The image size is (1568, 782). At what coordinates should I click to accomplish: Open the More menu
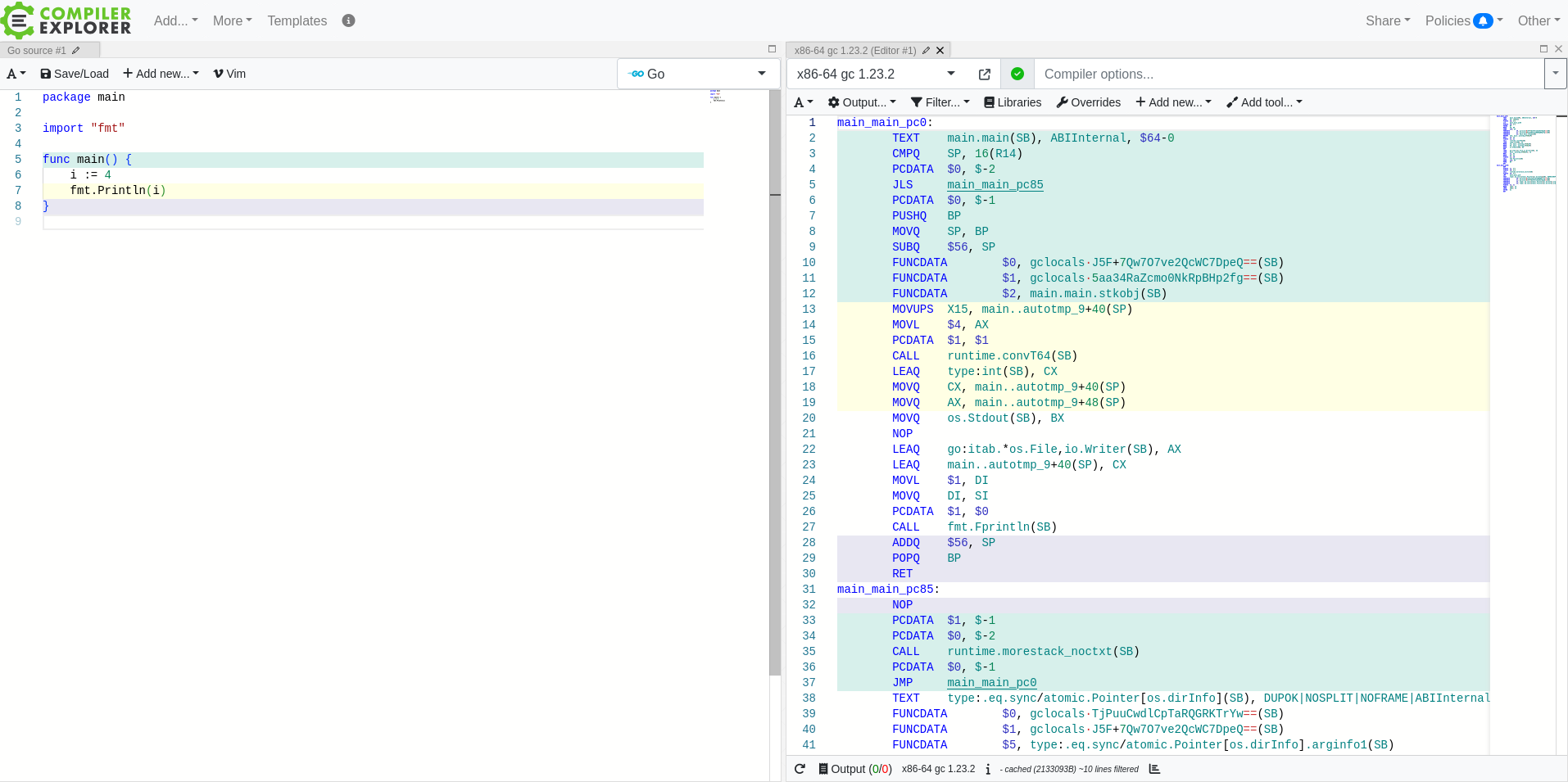coord(232,20)
